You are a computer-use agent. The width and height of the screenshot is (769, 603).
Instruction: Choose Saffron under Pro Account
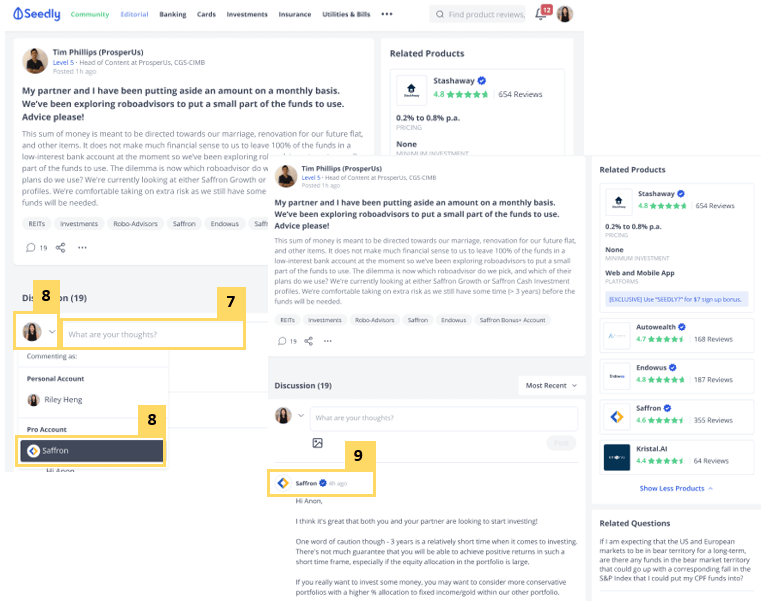pyautogui.click(x=91, y=451)
